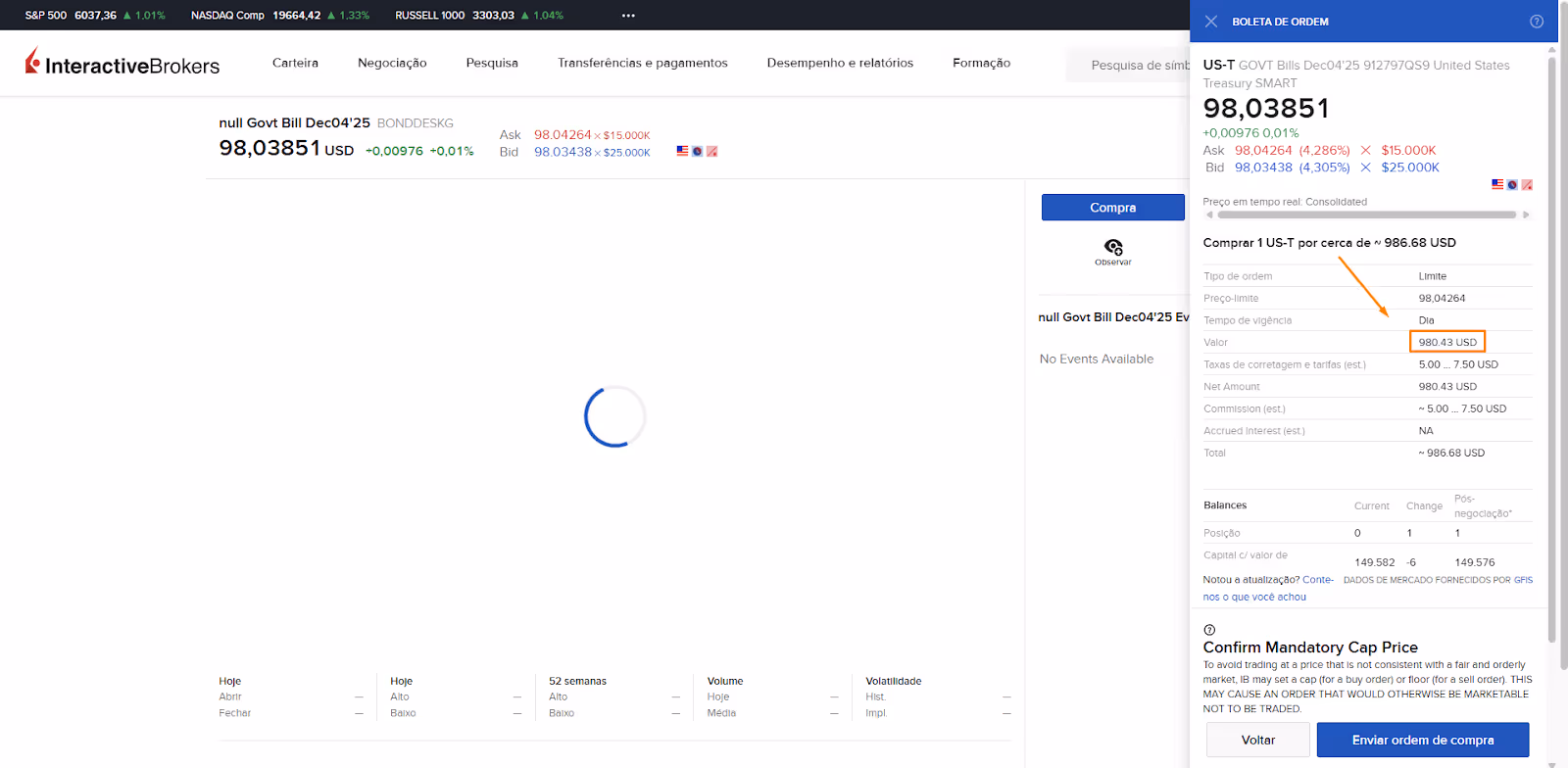Image resolution: width=1568 pixels, height=768 pixels.
Task: Click the US flag icon in order panel
Action: 1497,184
